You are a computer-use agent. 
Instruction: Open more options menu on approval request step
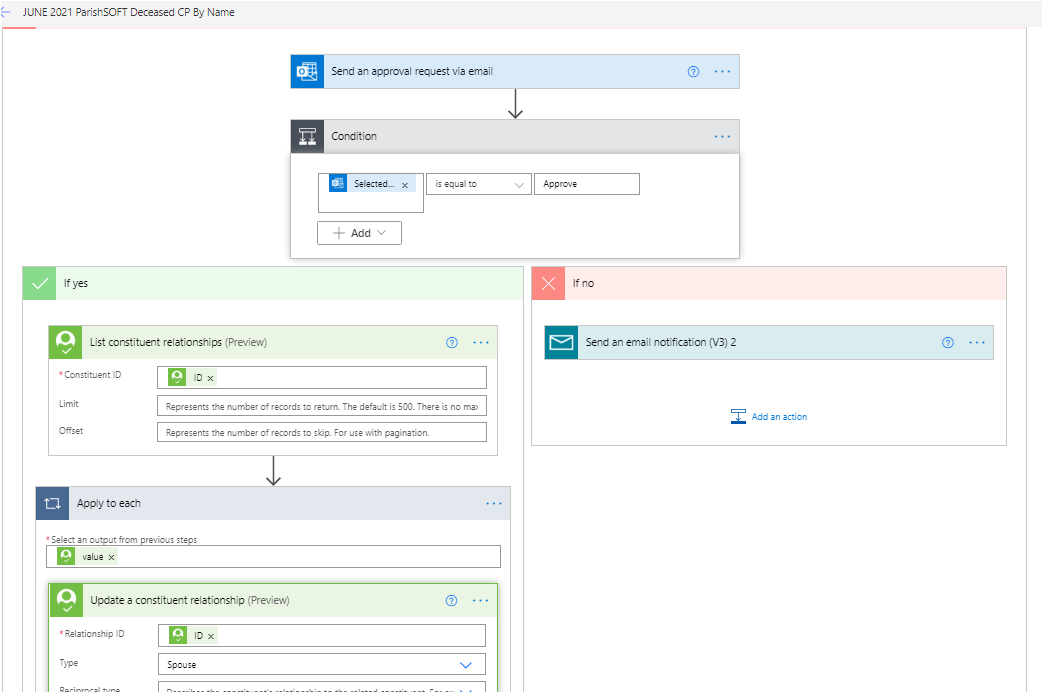tap(722, 71)
